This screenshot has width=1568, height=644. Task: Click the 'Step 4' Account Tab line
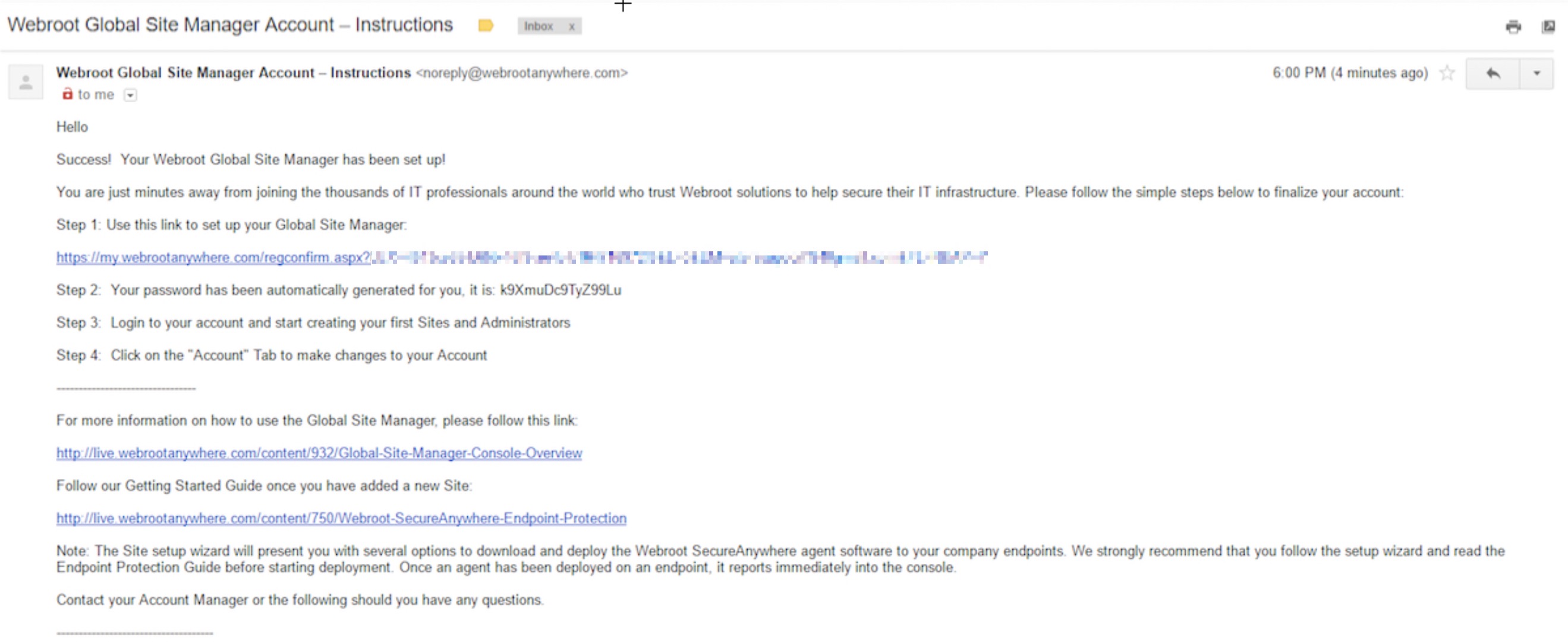click(272, 356)
